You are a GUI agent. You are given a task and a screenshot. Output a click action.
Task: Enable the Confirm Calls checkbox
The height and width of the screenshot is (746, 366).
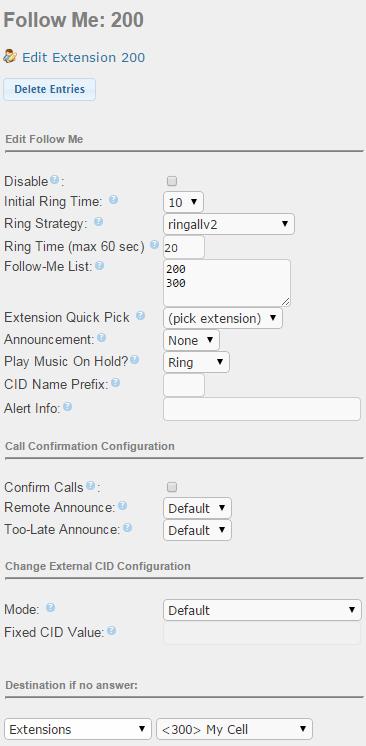pos(172,487)
